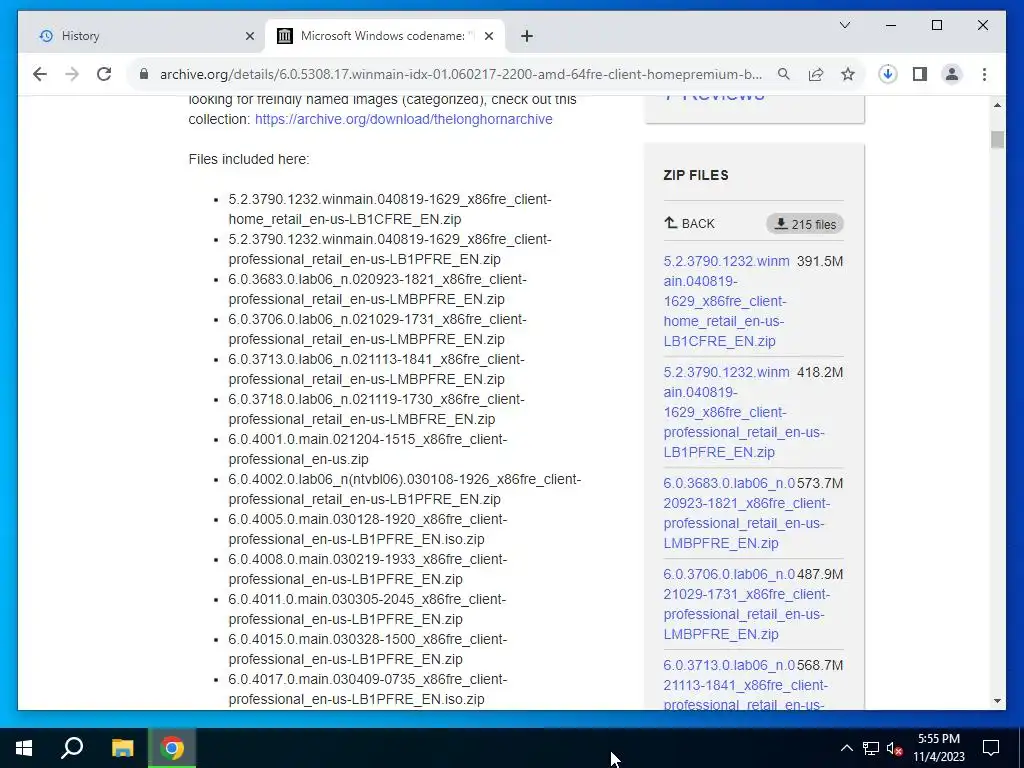
Task: Click the Chrome taskbar icon
Action: coord(172,748)
